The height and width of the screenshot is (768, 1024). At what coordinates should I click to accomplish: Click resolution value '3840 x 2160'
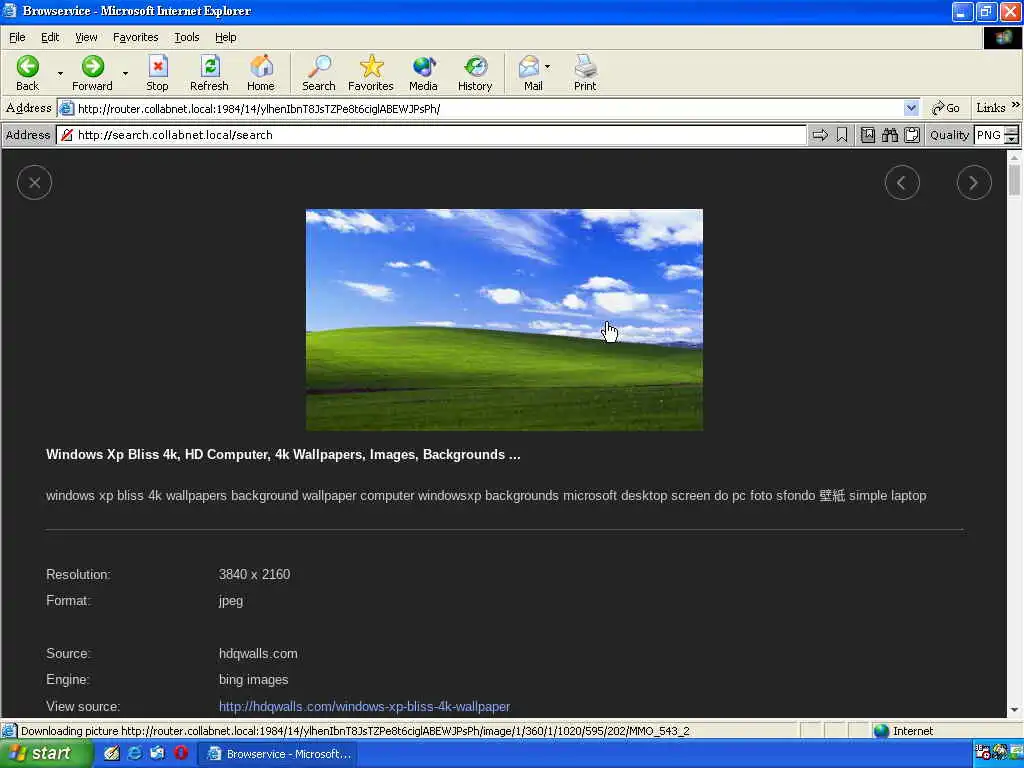[x=254, y=575]
